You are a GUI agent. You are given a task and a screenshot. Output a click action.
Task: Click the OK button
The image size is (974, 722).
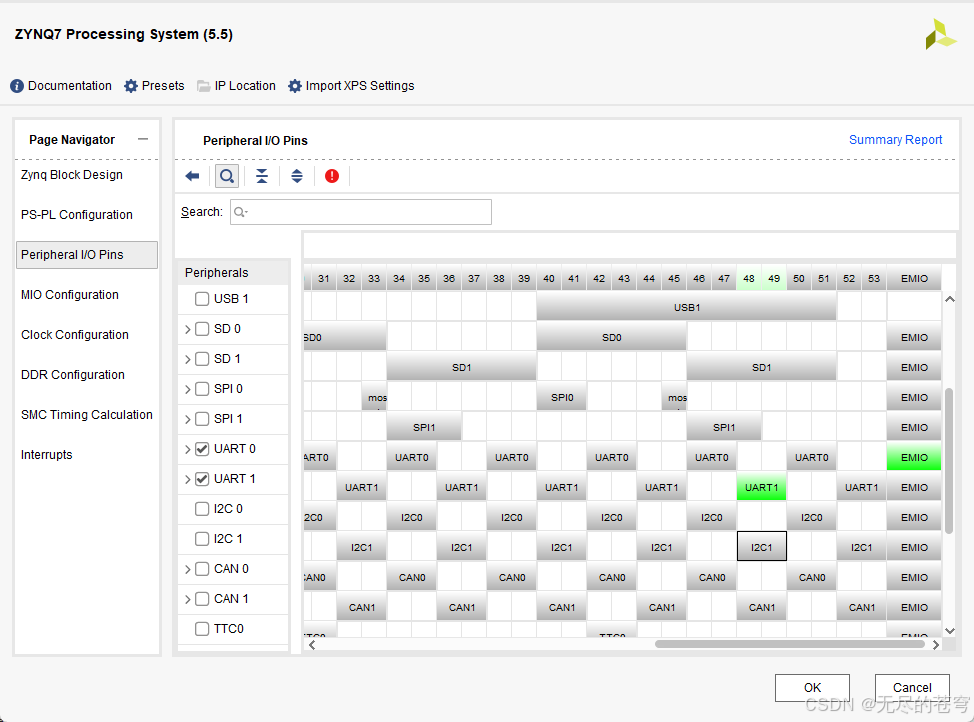coord(812,688)
